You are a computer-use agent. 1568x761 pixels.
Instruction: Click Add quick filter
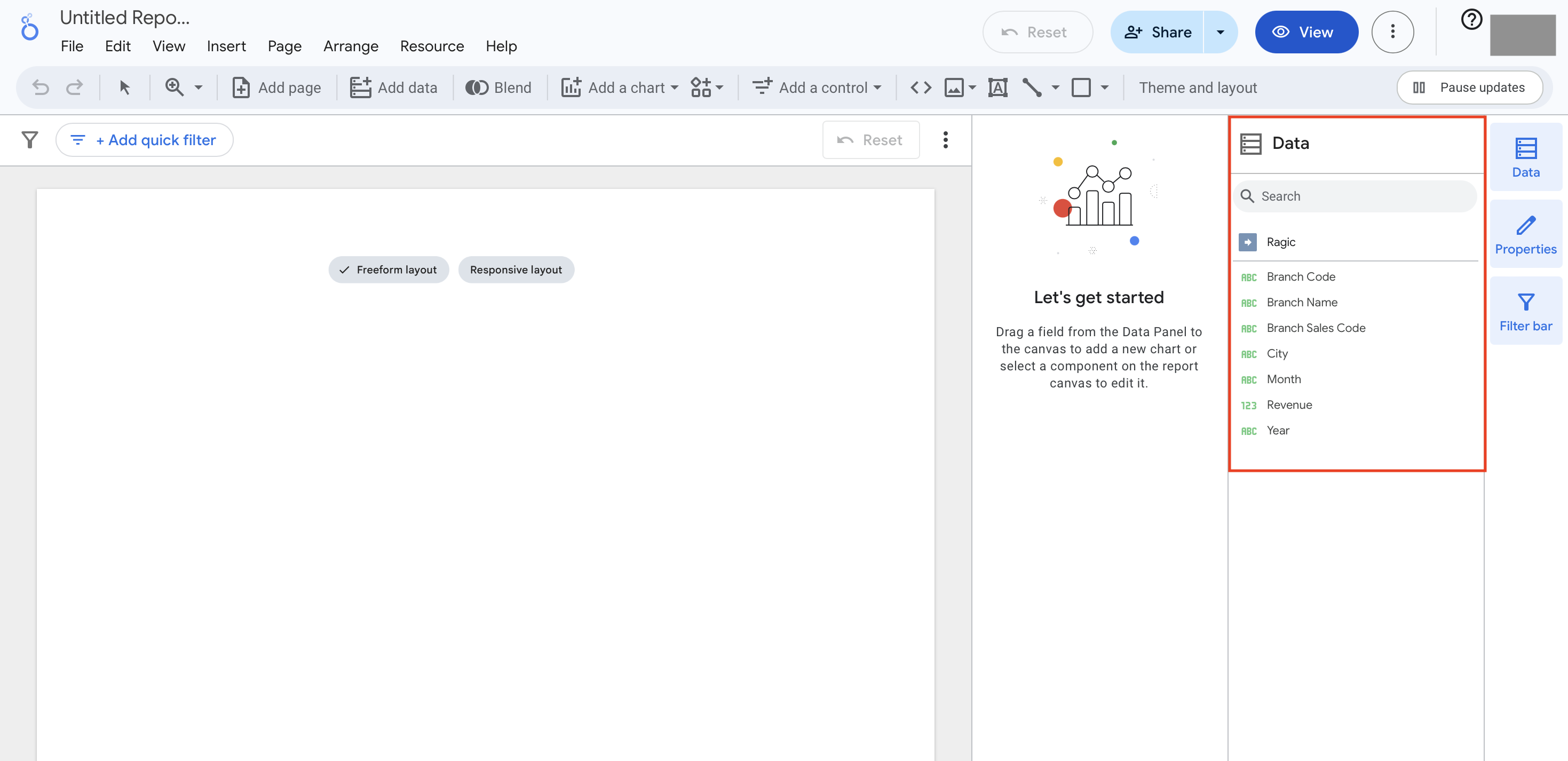144,140
